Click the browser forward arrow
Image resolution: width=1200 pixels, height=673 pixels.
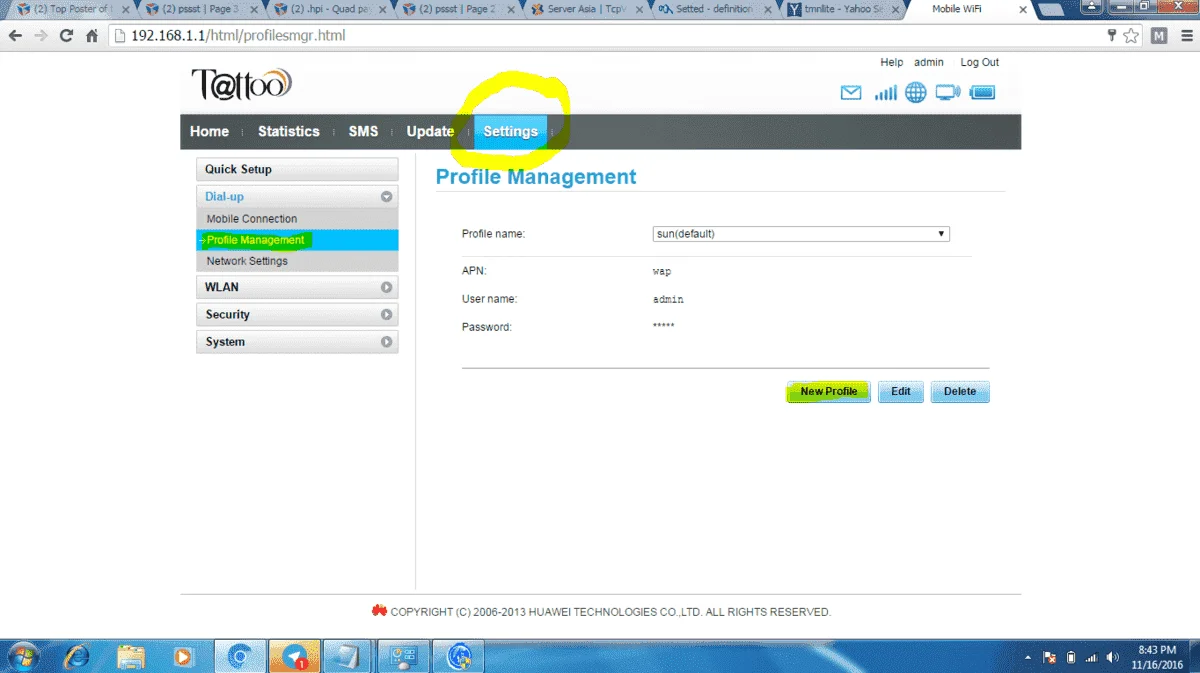point(41,36)
